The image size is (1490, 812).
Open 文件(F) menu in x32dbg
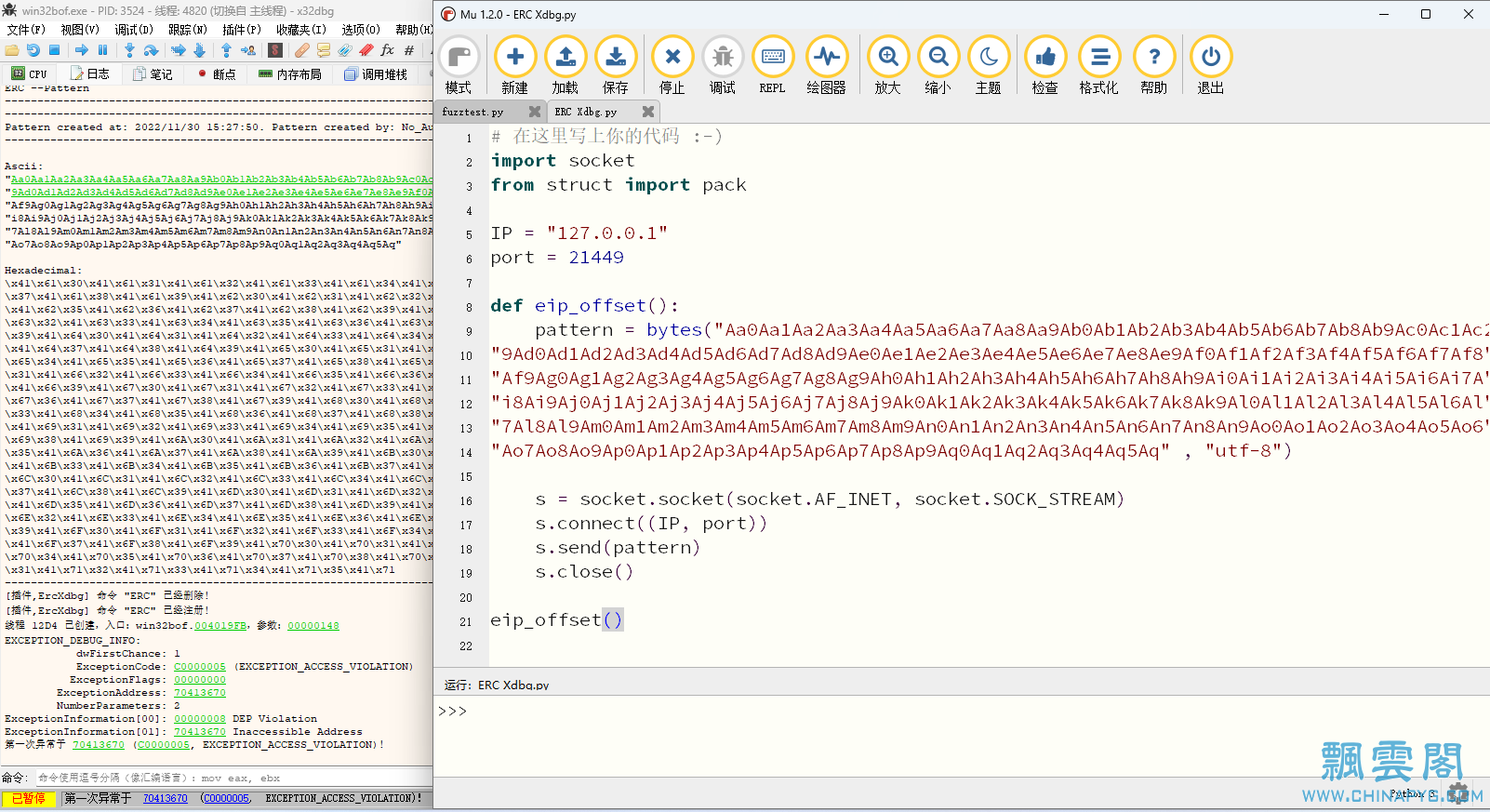26,30
